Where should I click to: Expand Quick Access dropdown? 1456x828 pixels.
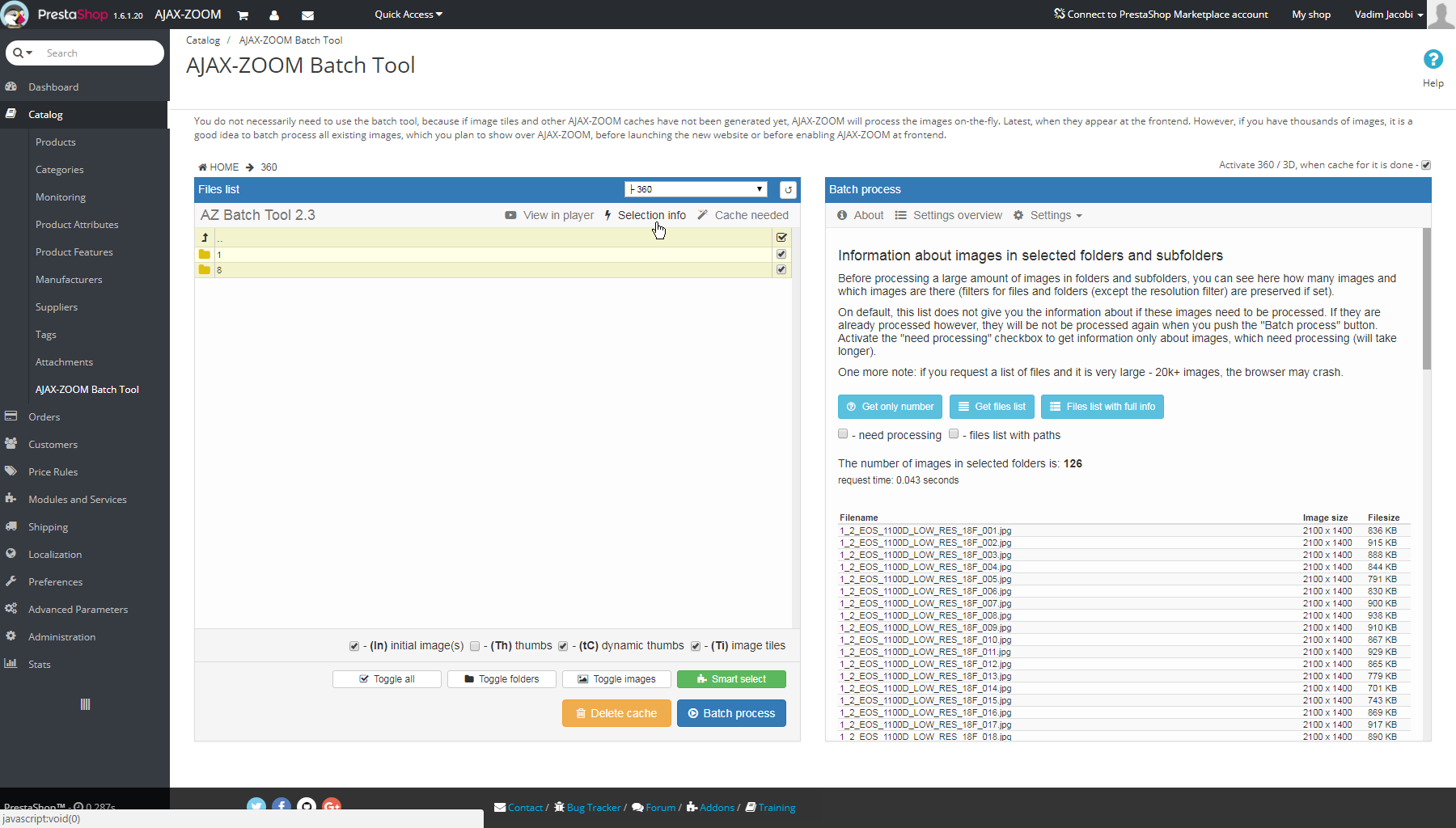(408, 15)
